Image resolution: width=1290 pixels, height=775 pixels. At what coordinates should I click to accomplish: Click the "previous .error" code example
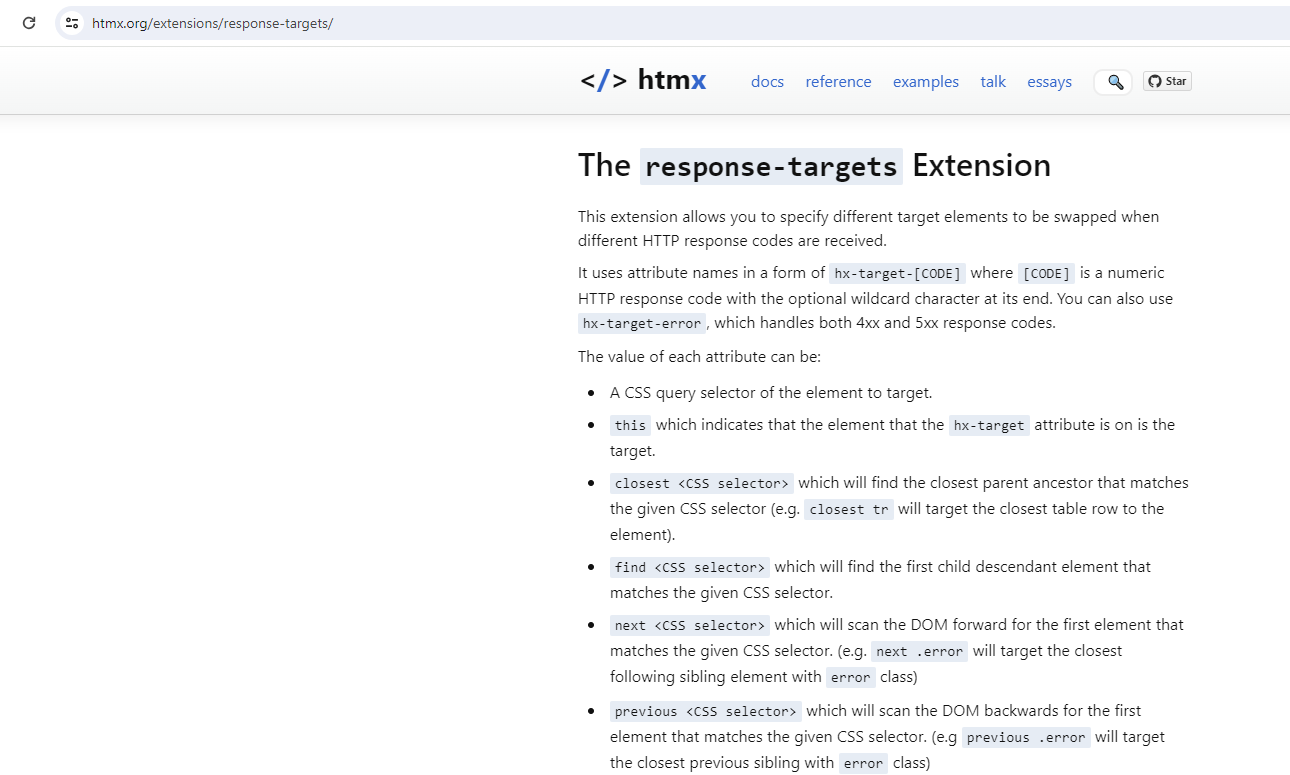[x=1026, y=738]
